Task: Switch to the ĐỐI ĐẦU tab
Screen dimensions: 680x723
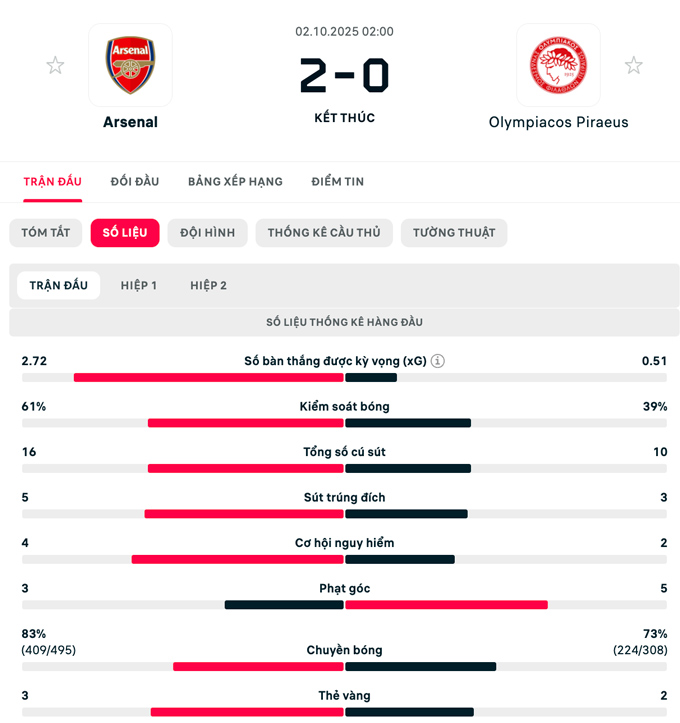Action: coord(135,181)
